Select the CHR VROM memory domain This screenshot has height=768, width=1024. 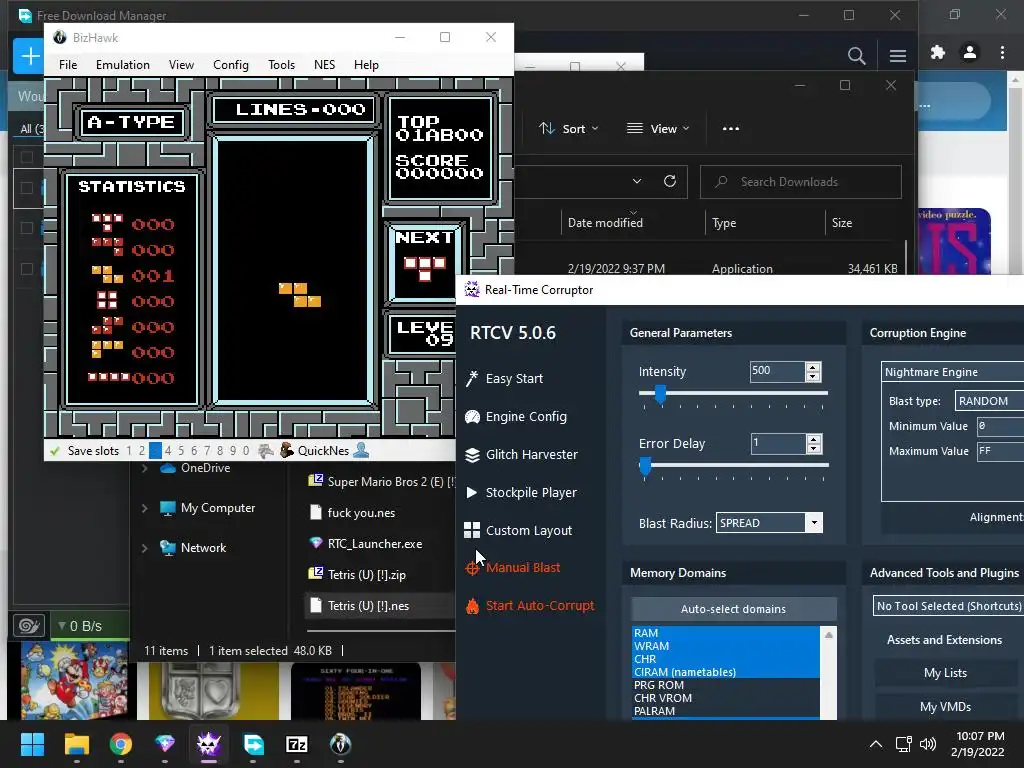tap(726, 698)
